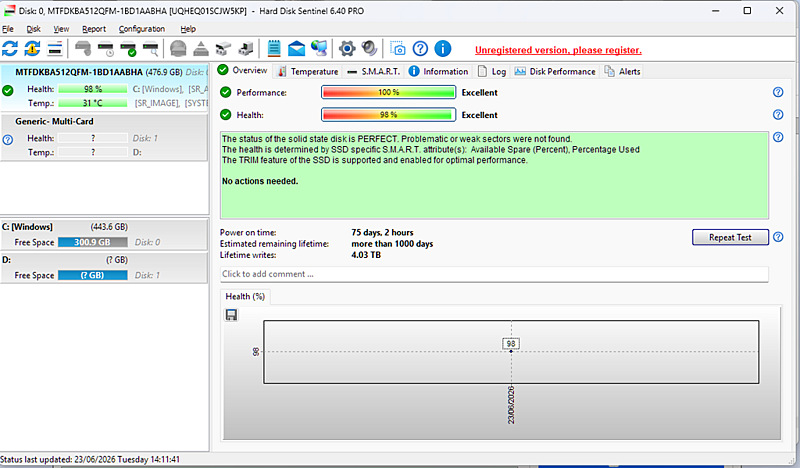Switch to the S.M.A.R.T. tab
The height and width of the screenshot is (468, 800).
point(373,71)
